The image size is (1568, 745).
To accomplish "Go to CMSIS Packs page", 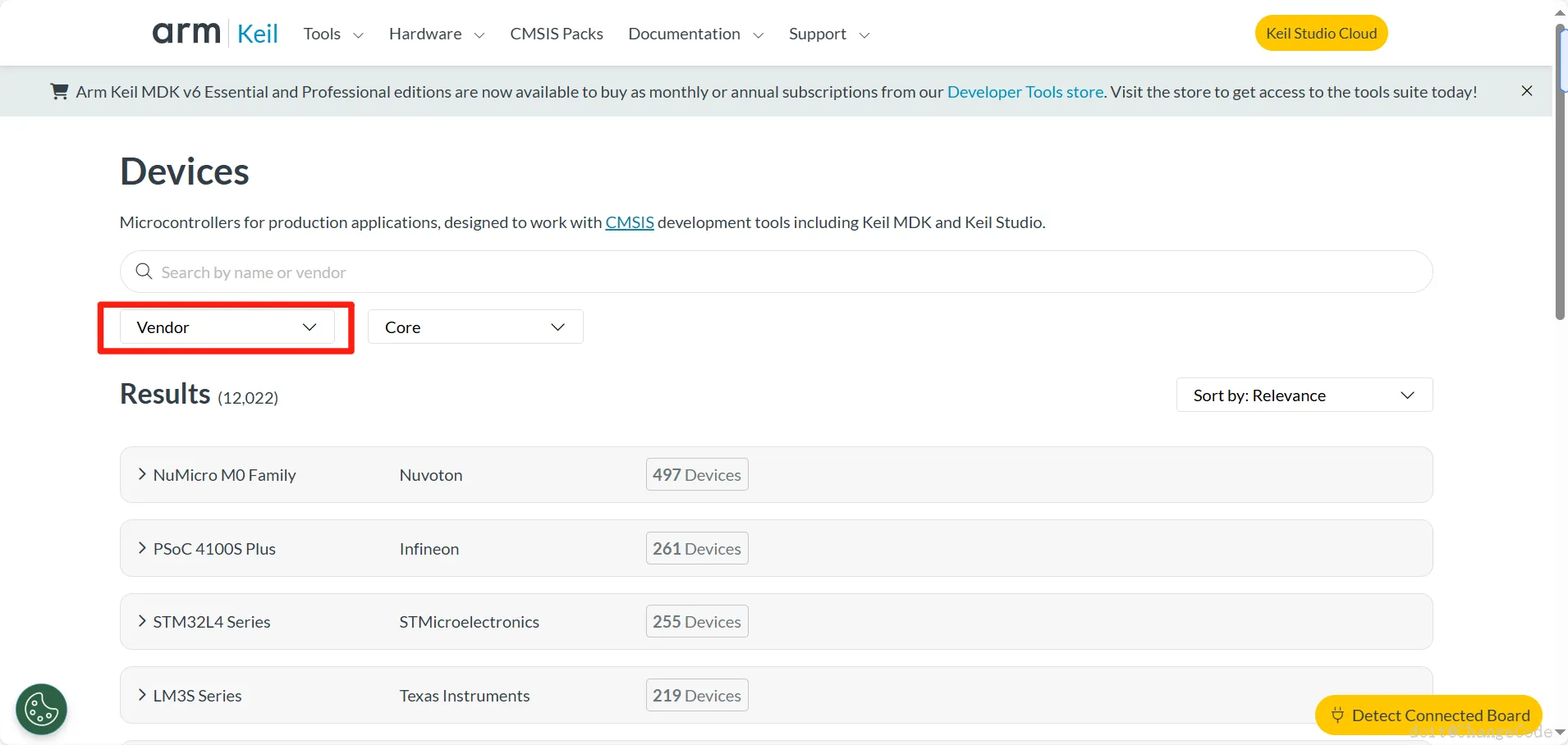I will point(557,34).
